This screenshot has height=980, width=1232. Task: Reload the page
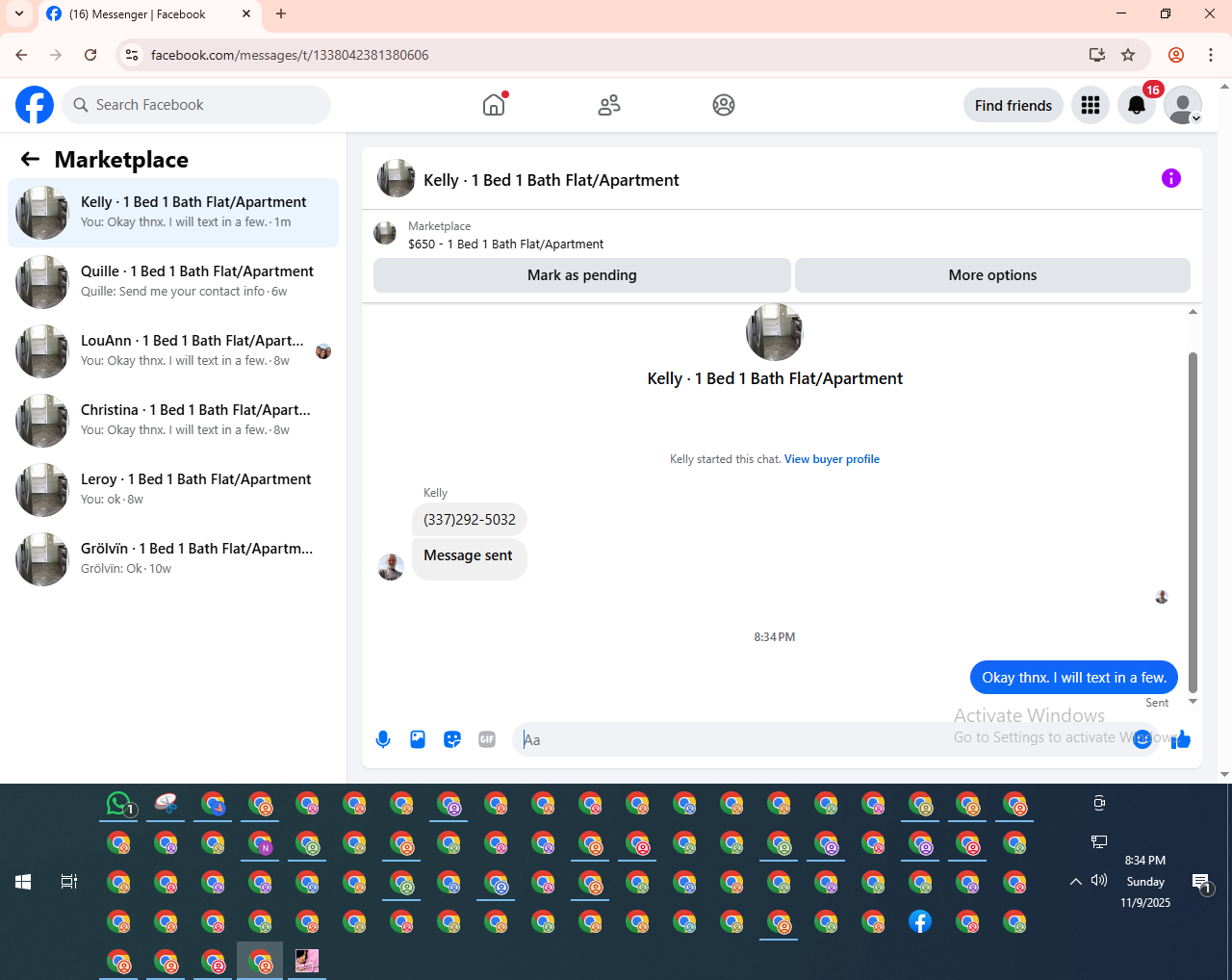90,55
